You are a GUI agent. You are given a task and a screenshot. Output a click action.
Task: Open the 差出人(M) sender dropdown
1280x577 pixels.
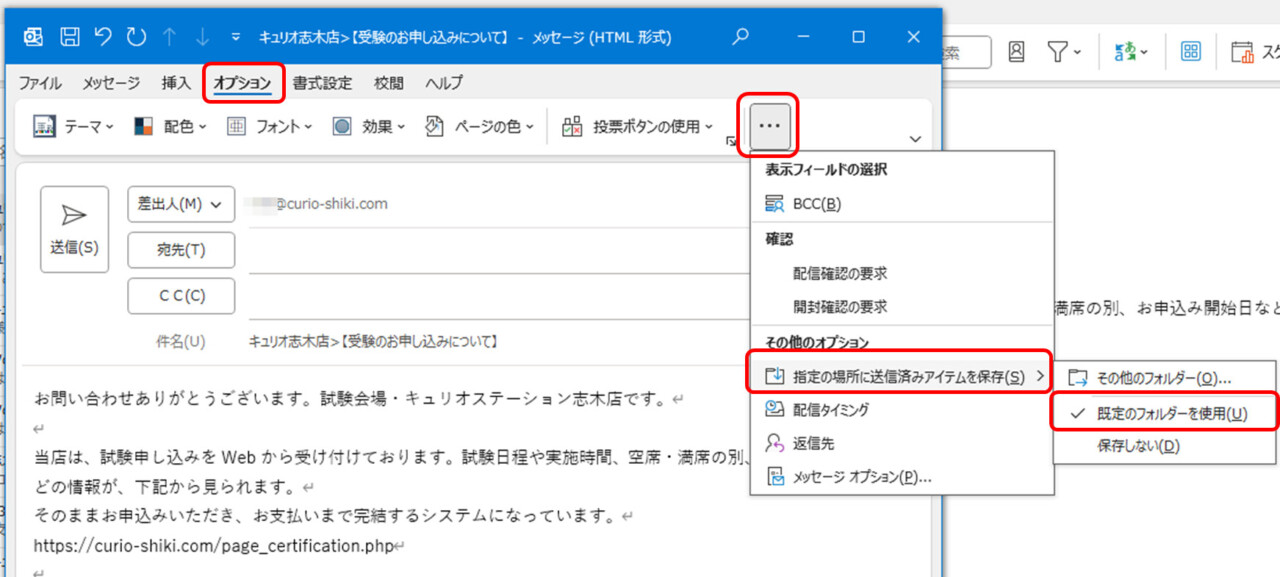[x=181, y=204]
